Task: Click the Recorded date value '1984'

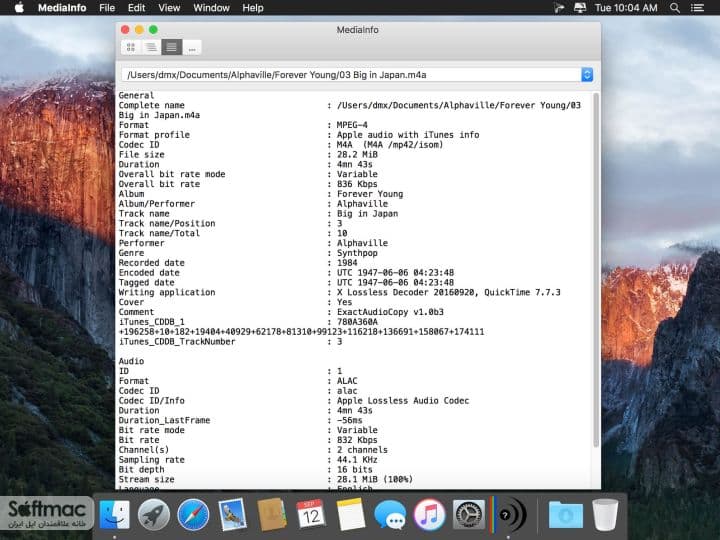Action: click(347, 263)
